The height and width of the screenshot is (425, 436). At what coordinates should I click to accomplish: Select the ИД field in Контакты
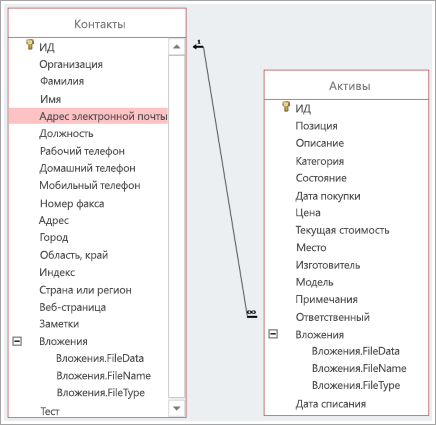tap(47, 48)
